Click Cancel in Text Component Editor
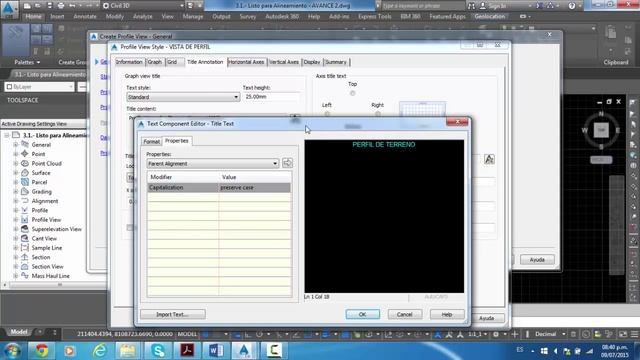 [404, 314]
